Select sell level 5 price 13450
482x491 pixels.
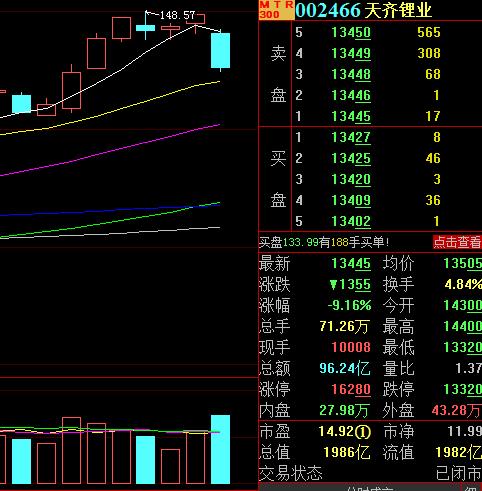point(351,32)
